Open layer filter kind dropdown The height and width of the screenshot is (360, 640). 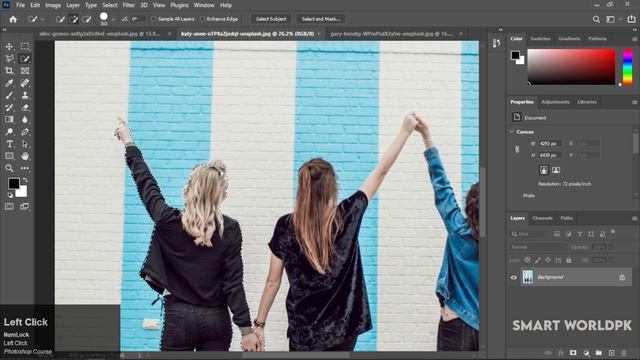pos(529,234)
